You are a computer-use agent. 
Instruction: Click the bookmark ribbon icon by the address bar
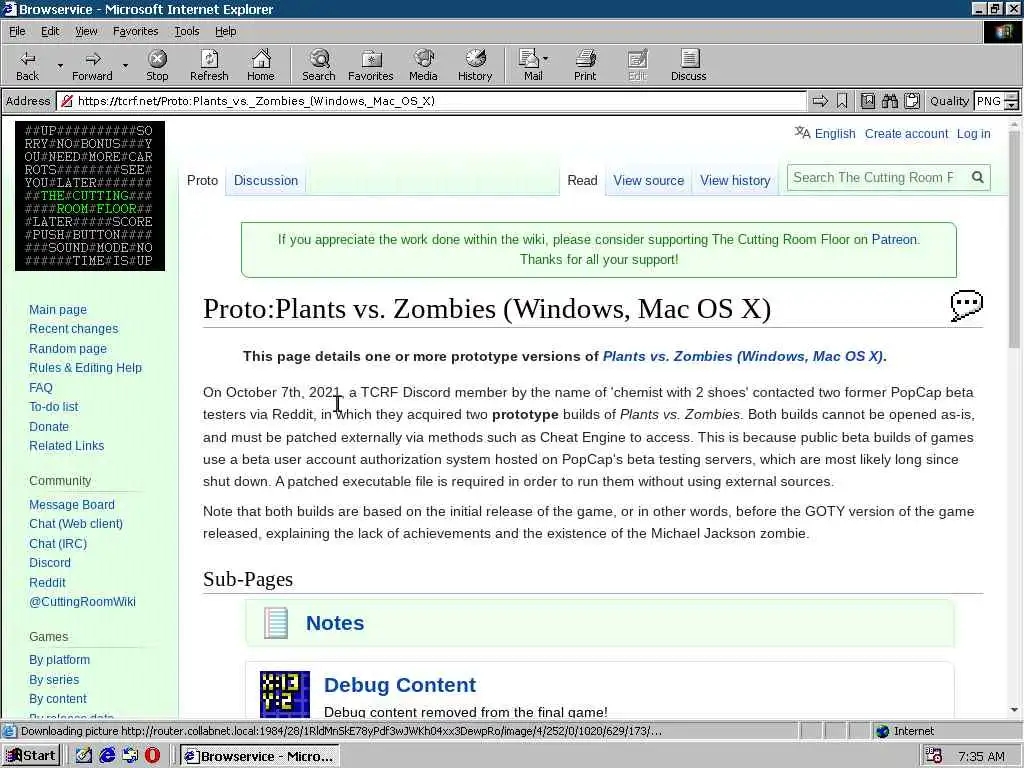click(842, 101)
